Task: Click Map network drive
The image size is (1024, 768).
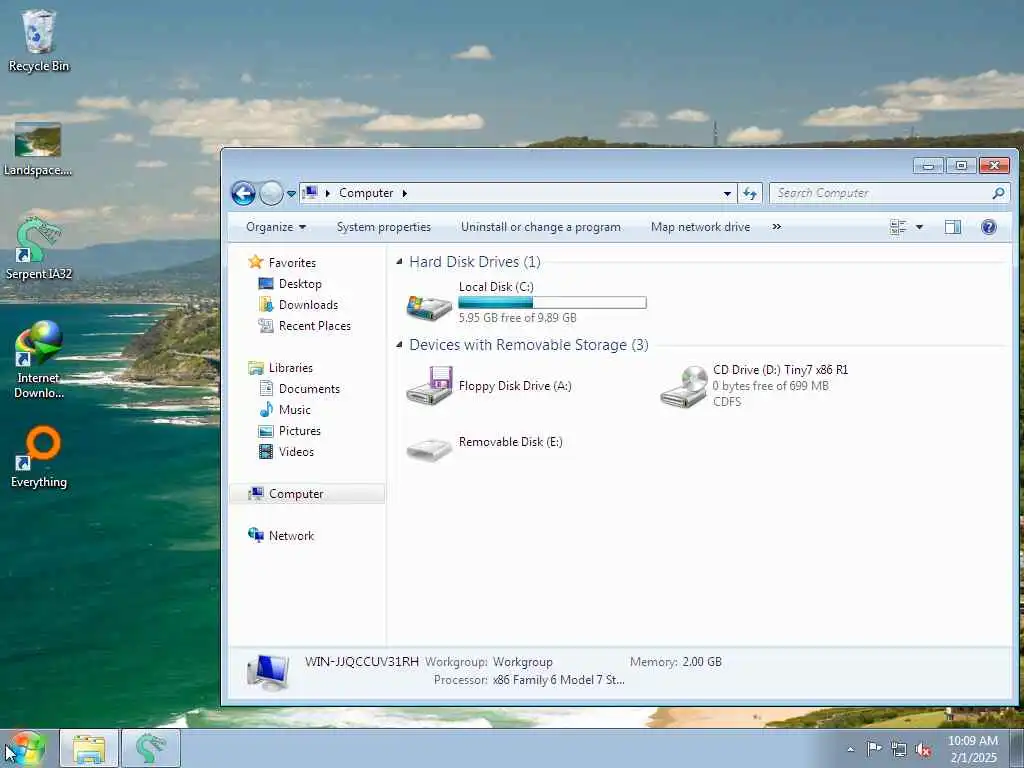Action: point(700,227)
